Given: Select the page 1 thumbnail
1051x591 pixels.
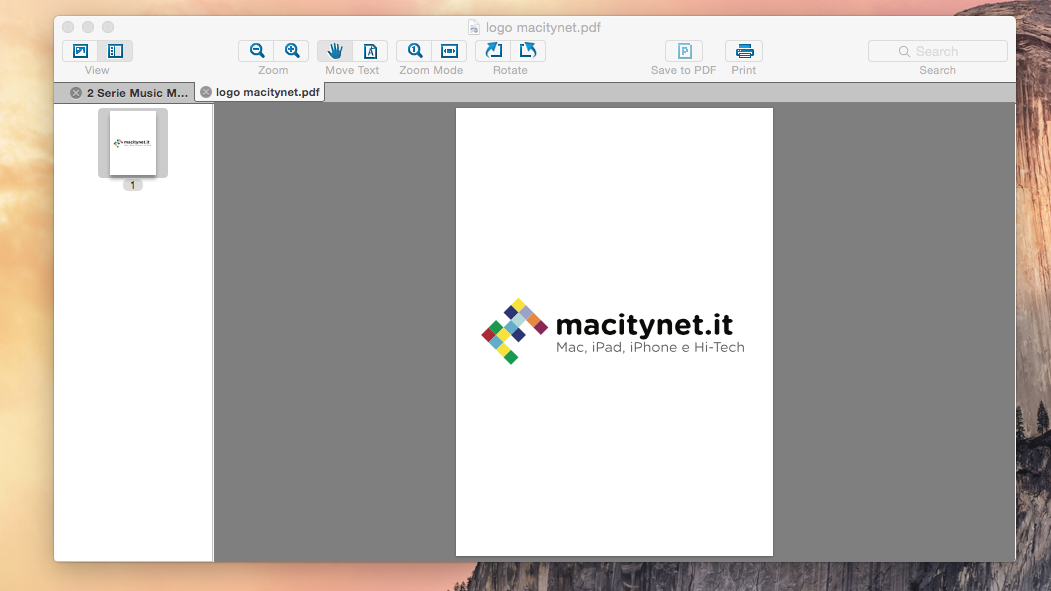Looking at the screenshot, I should click(x=133, y=143).
